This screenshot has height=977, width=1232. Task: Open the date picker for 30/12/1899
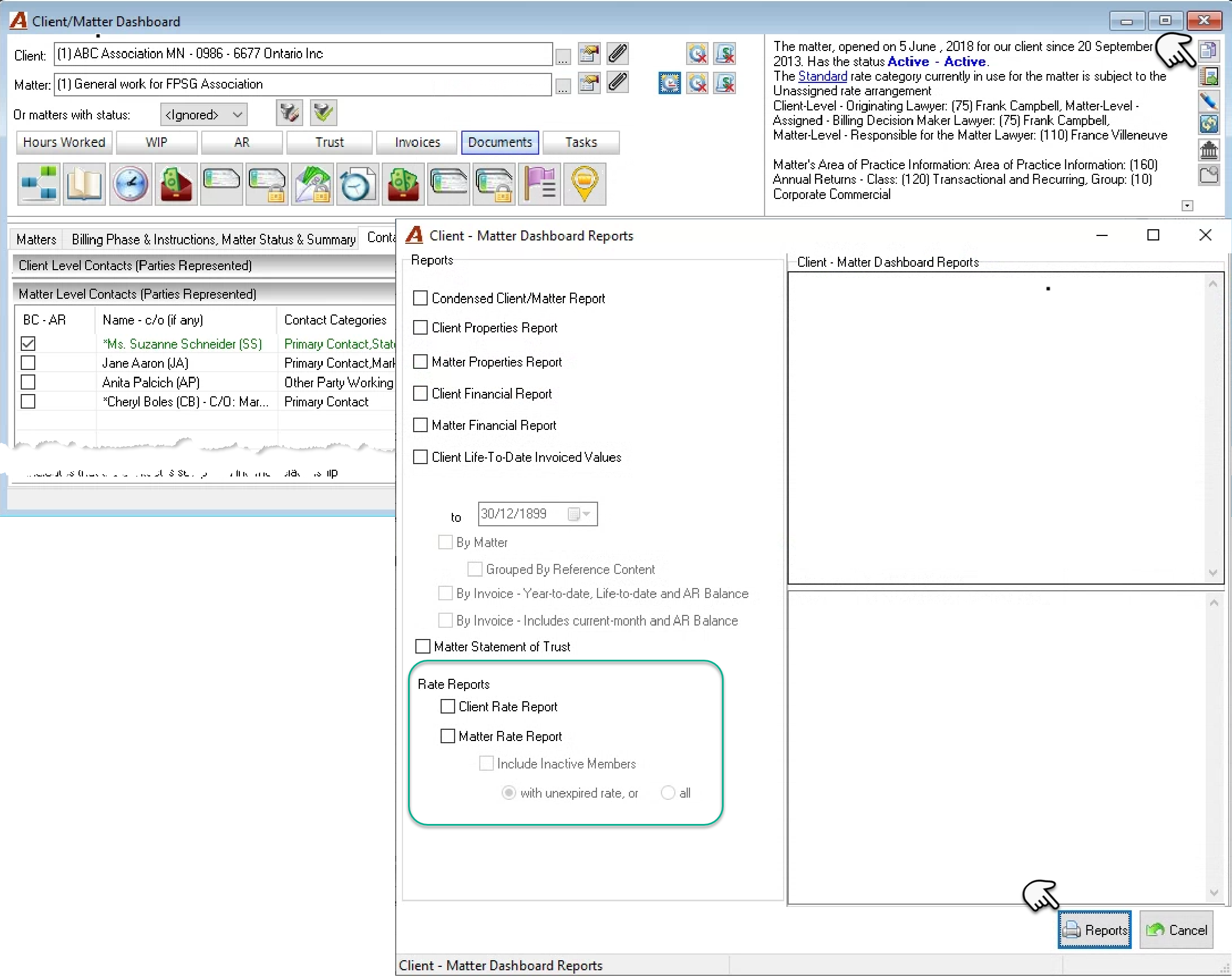(x=580, y=513)
